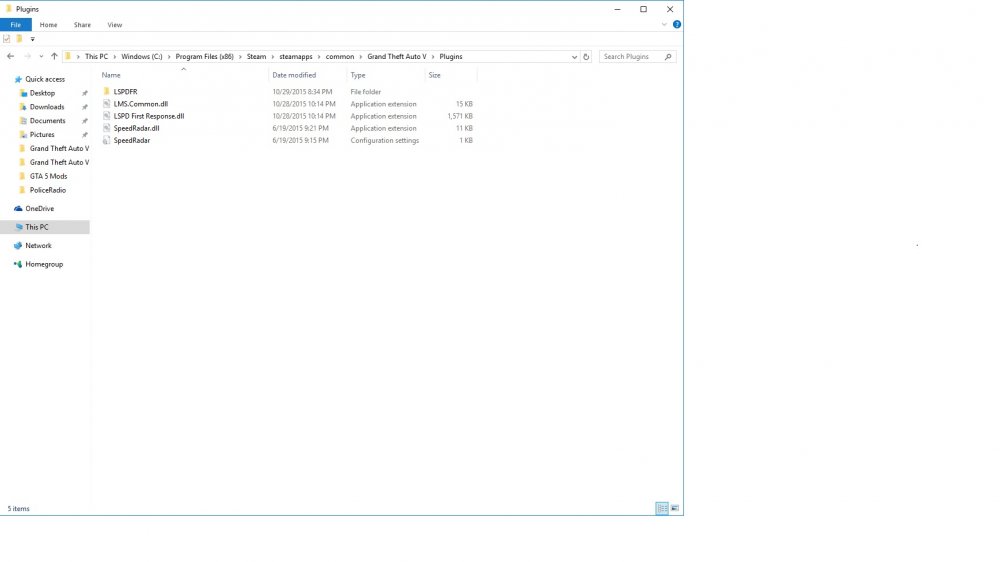1000x562 pixels.
Task: Click the SpeedRadar config file icon
Action: point(107,140)
